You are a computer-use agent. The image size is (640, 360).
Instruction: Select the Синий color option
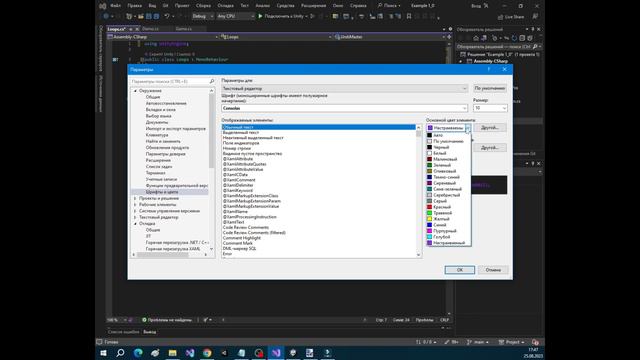click(x=449, y=225)
